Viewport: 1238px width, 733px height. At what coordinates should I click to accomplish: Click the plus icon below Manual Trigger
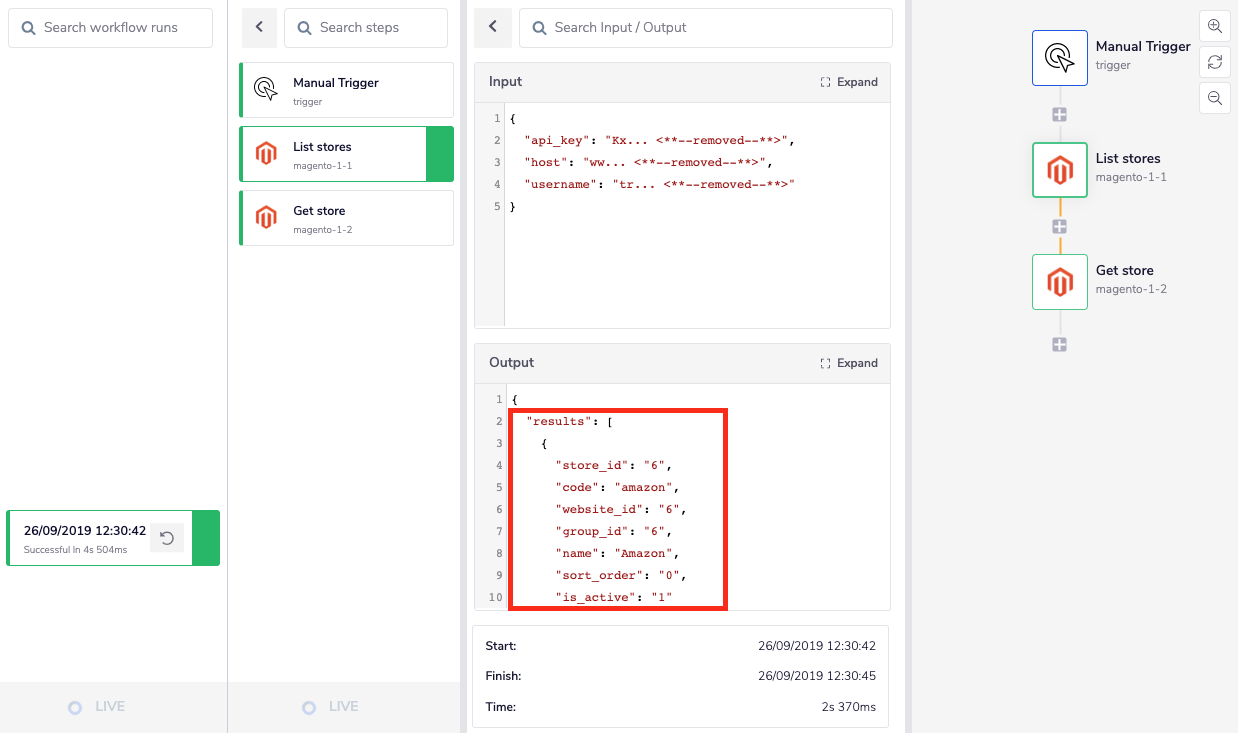tap(1059, 113)
